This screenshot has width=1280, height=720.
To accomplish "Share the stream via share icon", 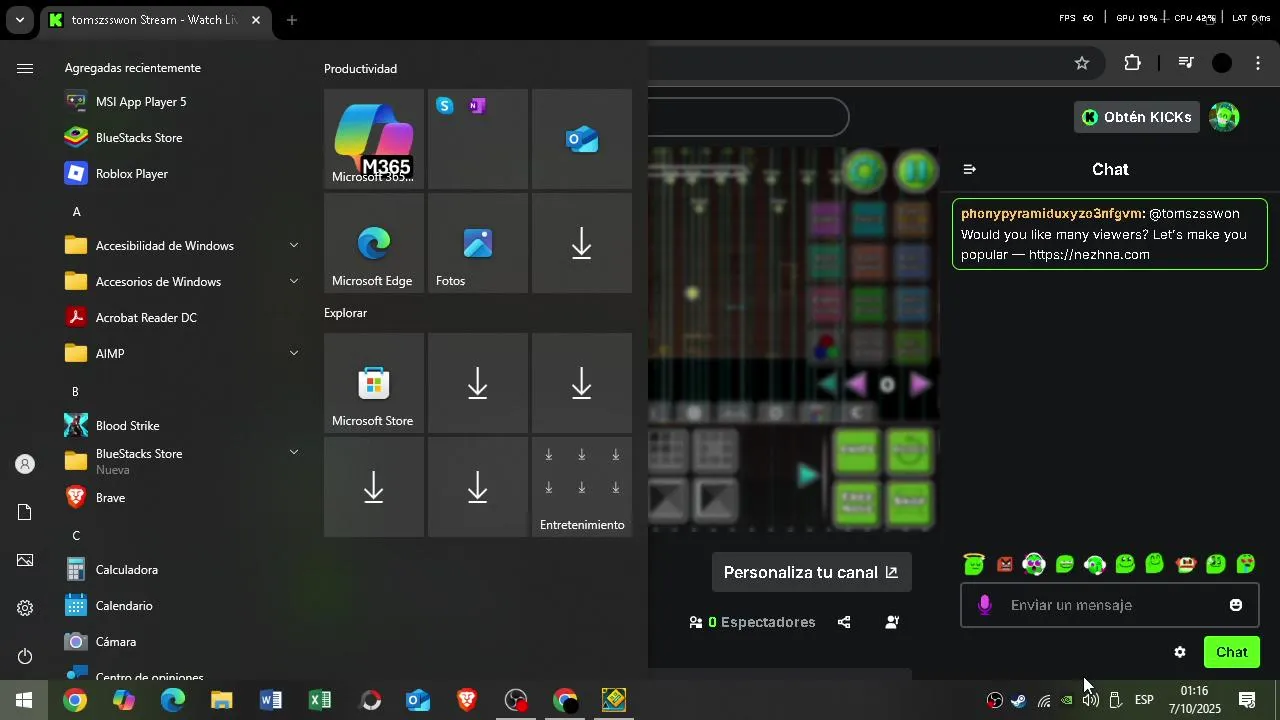I will (844, 622).
